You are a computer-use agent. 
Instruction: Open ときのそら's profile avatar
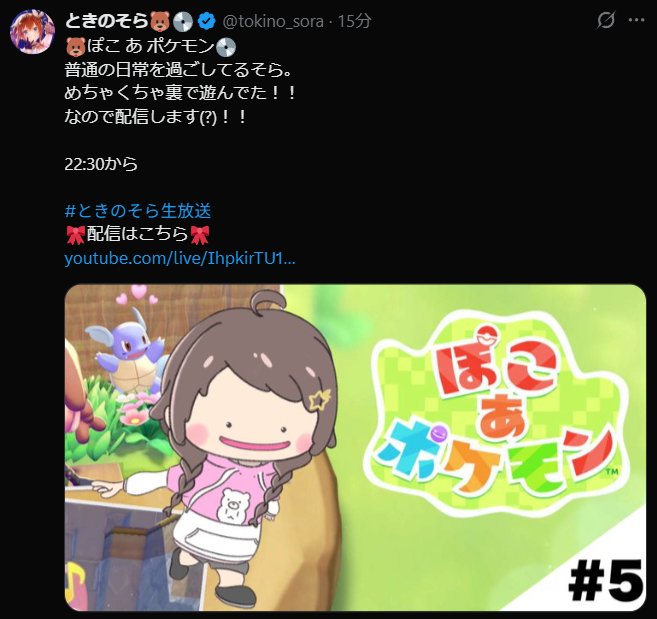32,31
